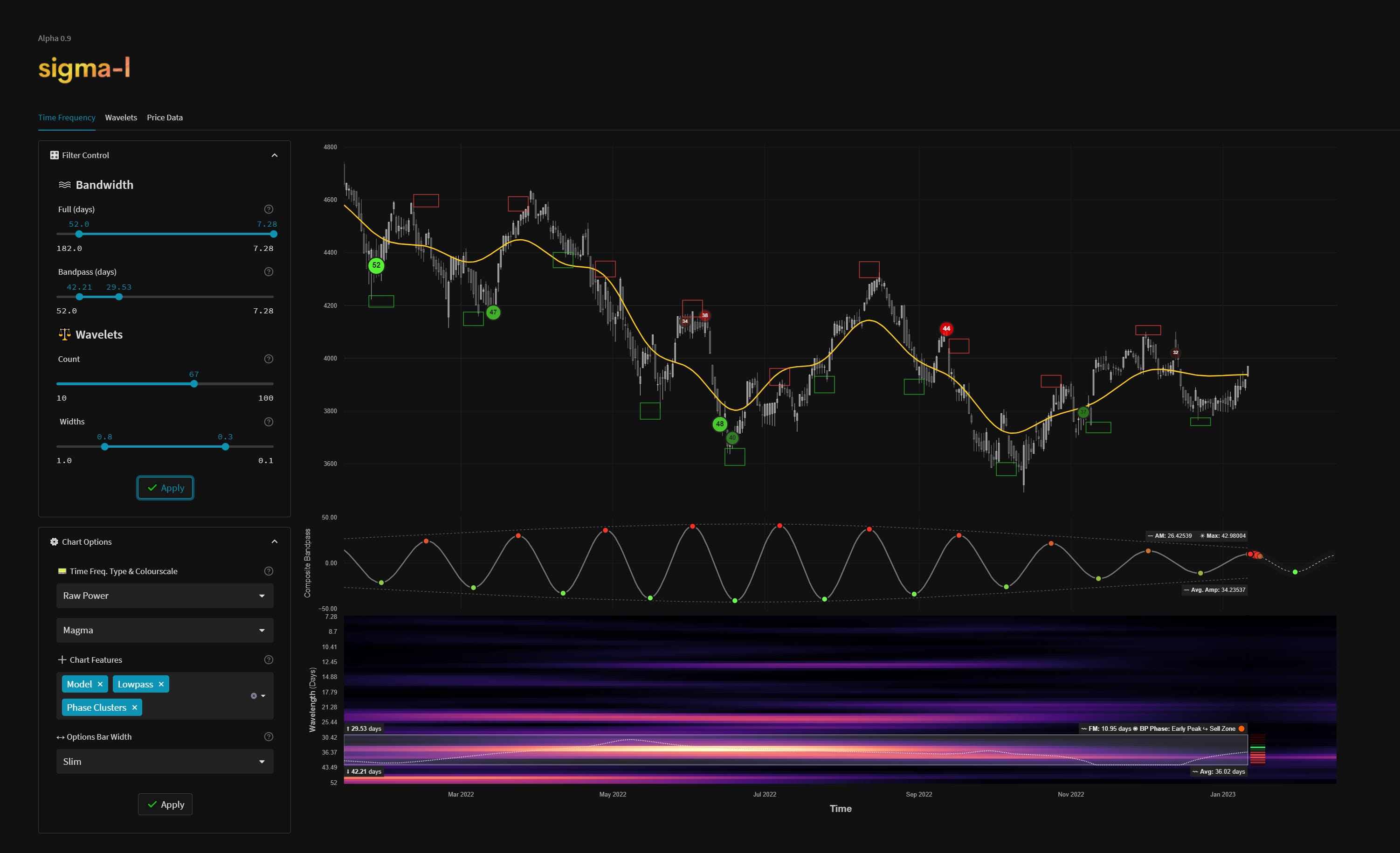The image size is (1400, 853).
Task: Open the Magma colourscale dropdown
Action: tap(165, 630)
